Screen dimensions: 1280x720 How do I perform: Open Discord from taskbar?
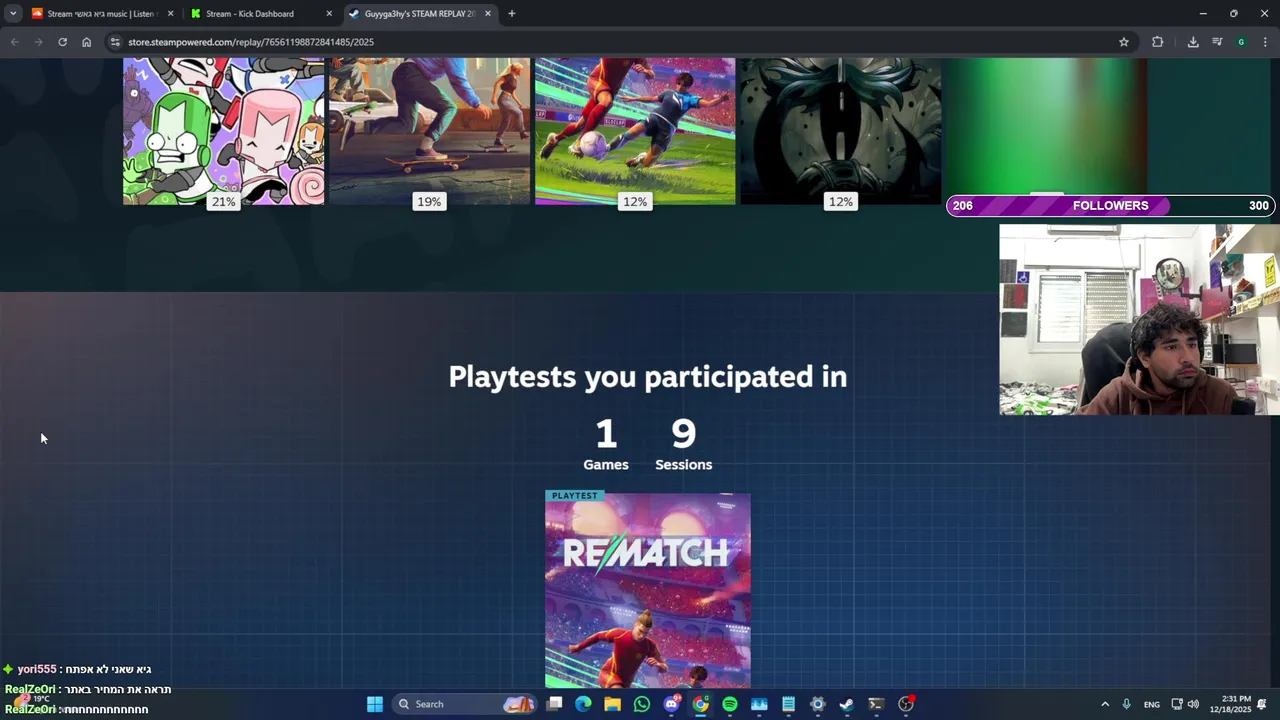(x=671, y=704)
